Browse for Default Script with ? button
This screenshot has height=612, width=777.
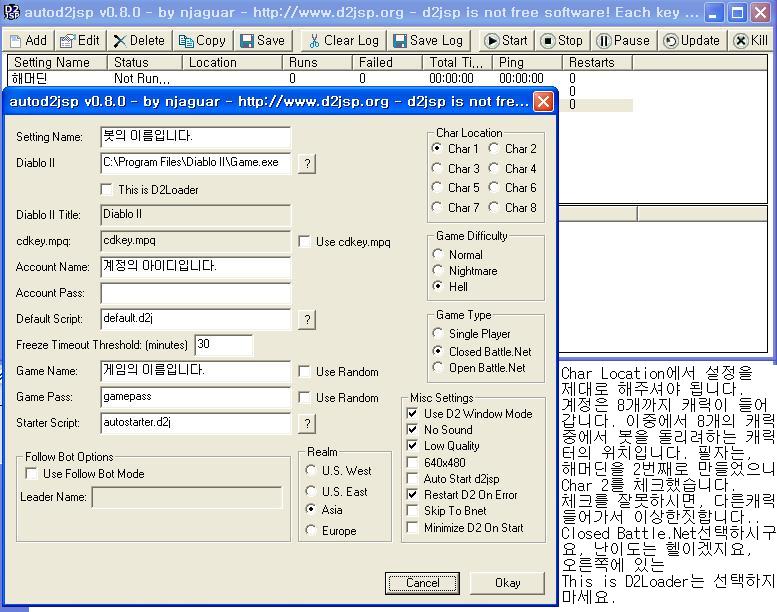point(307,320)
